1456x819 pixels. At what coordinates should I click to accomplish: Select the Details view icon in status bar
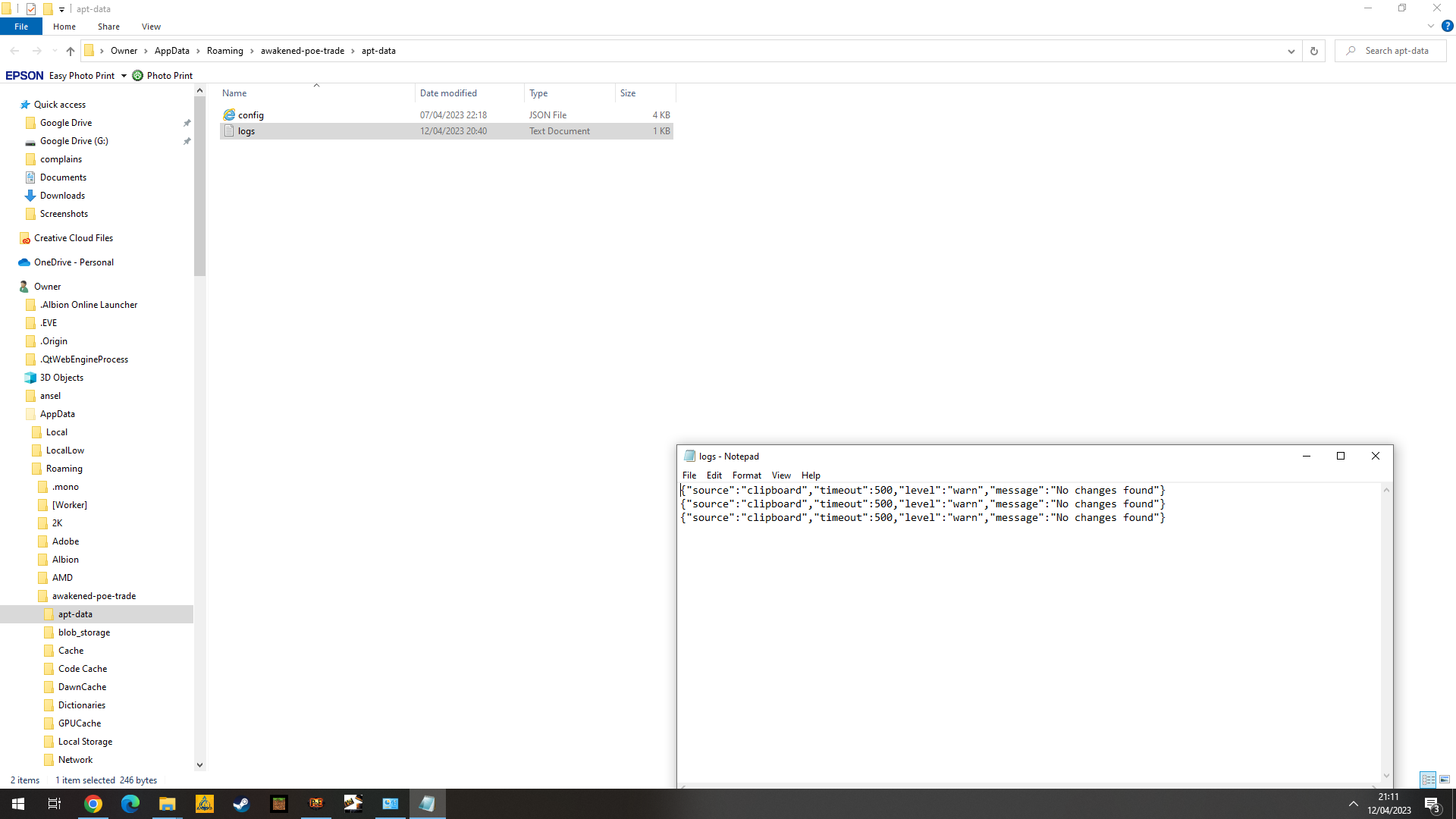point(1429,780)
